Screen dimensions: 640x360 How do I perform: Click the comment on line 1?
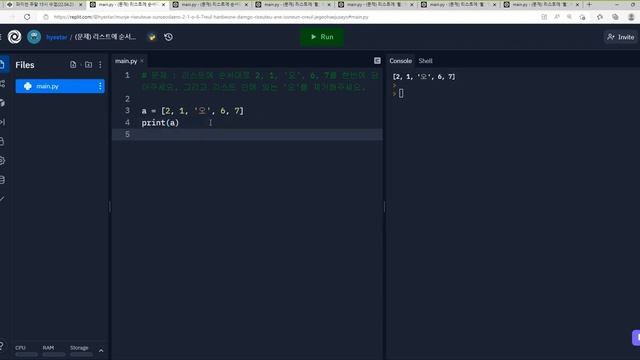click(x=260, y=81)
